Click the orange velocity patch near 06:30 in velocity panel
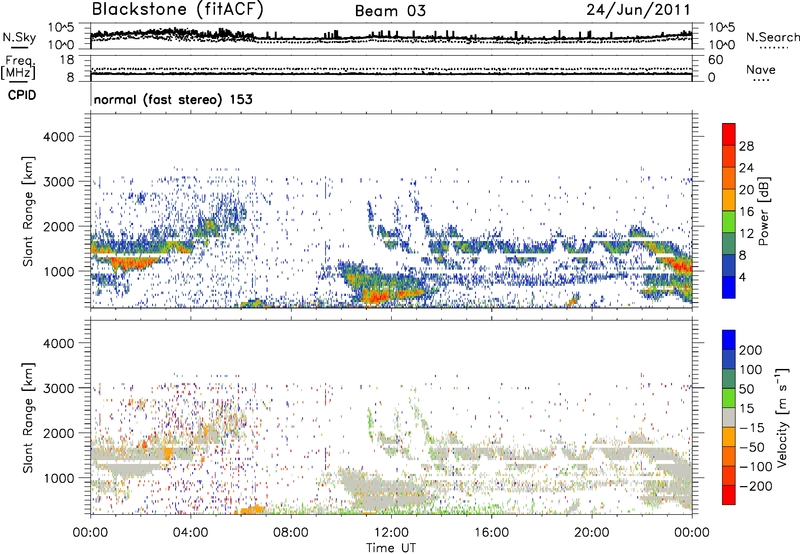The image size is (800, 554). click(x=252, y=509)
